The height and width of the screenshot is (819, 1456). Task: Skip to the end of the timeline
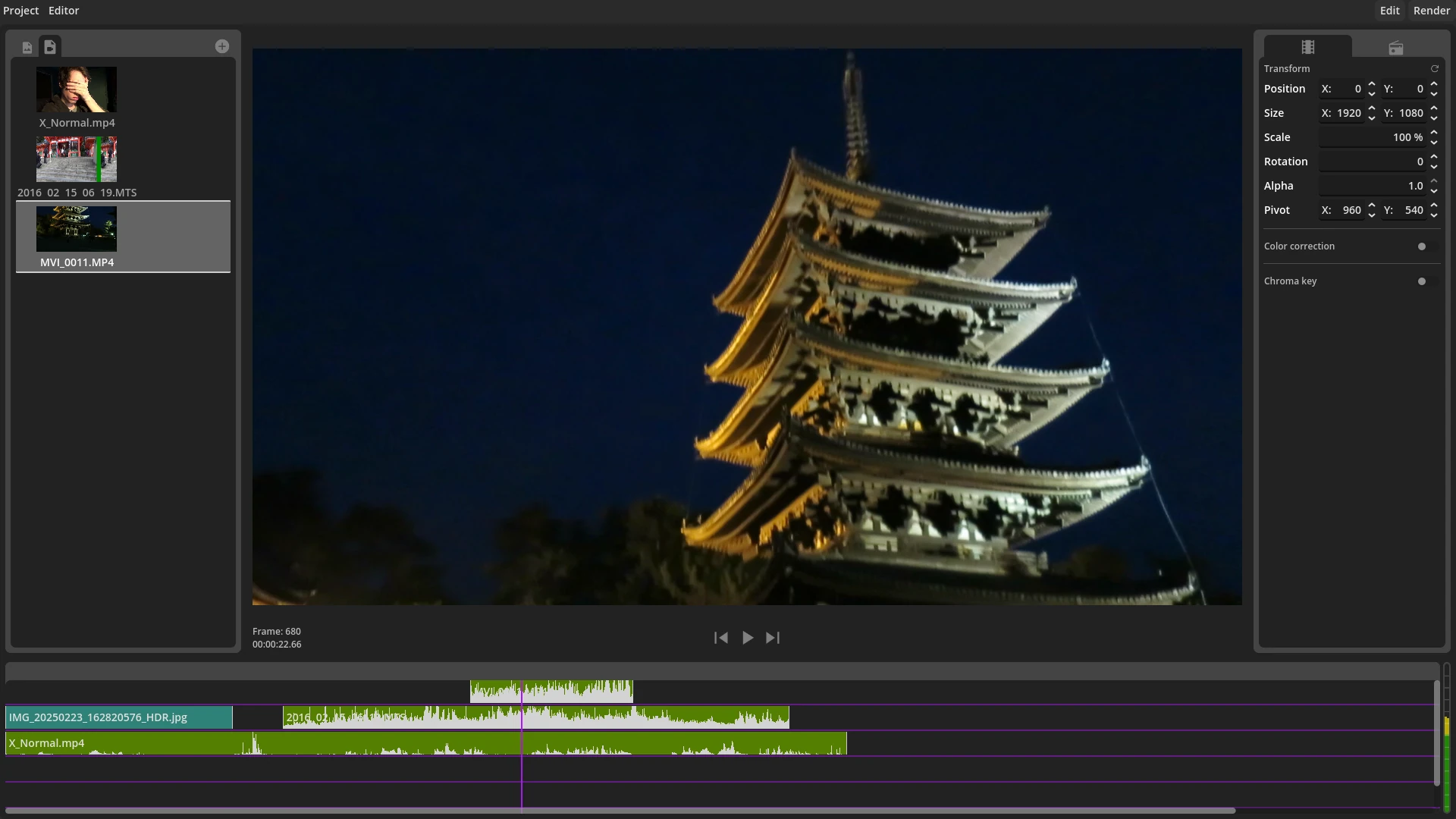(x=772, y=638)
